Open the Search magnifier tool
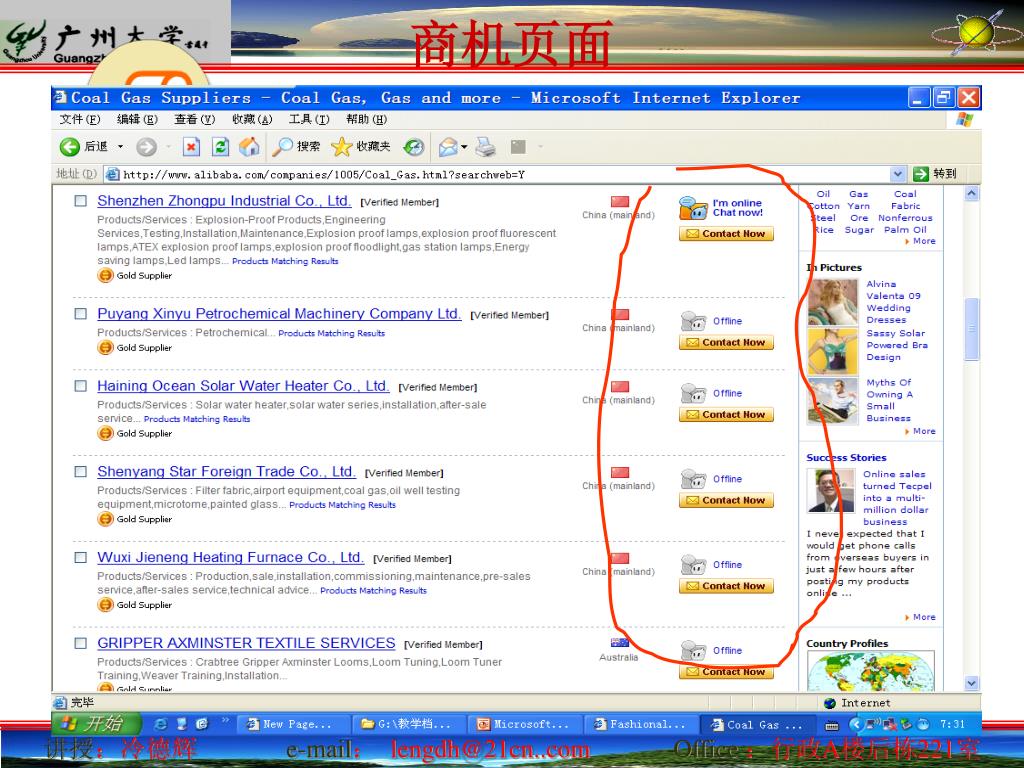Viewport: 1024px width, 768px height. [282, 147]
